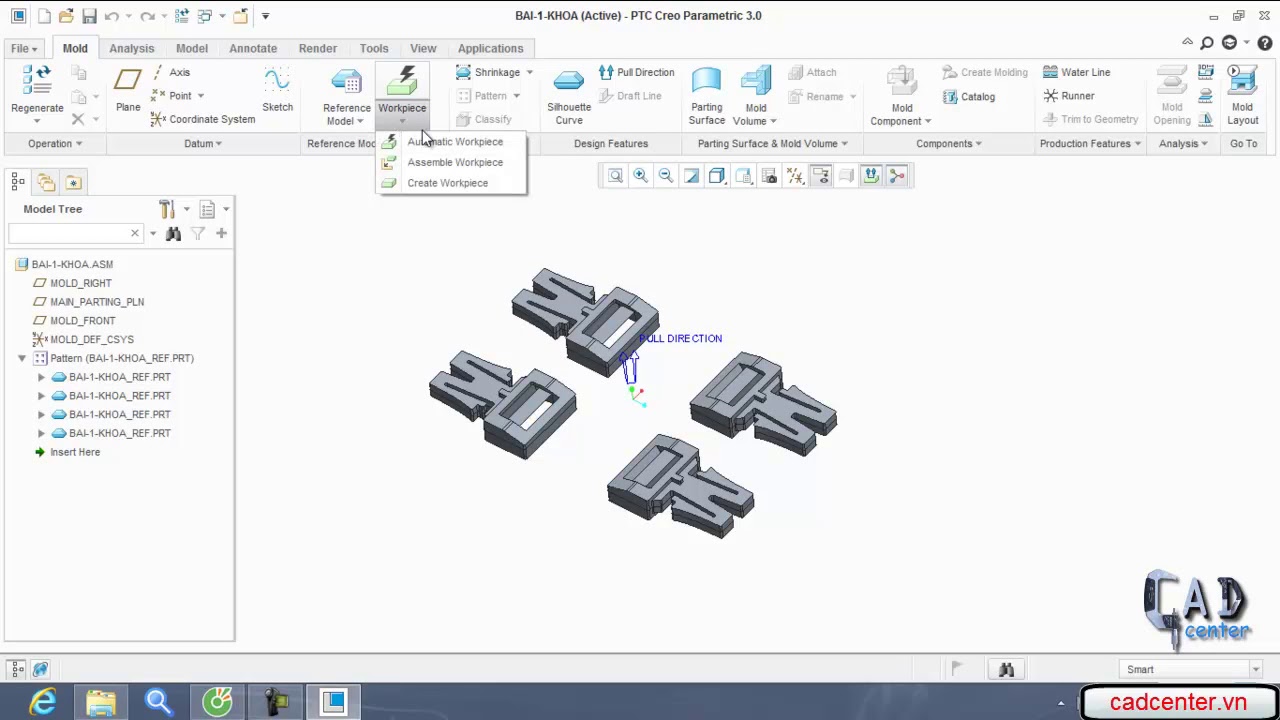The width and height of the screenshot is (1280, 720).
Task: Open a file with the folder icon
Action: click(66, 16)
